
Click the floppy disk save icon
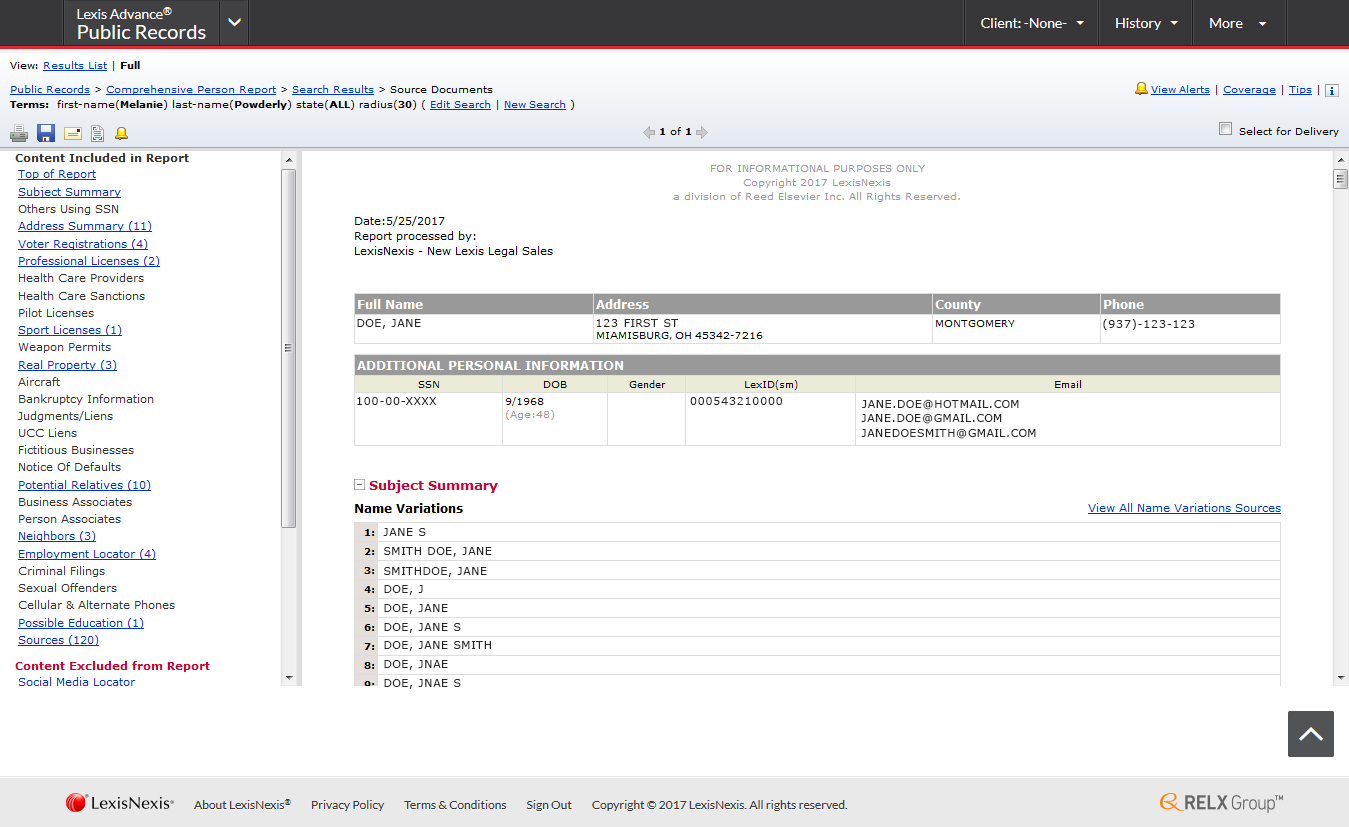46,133
